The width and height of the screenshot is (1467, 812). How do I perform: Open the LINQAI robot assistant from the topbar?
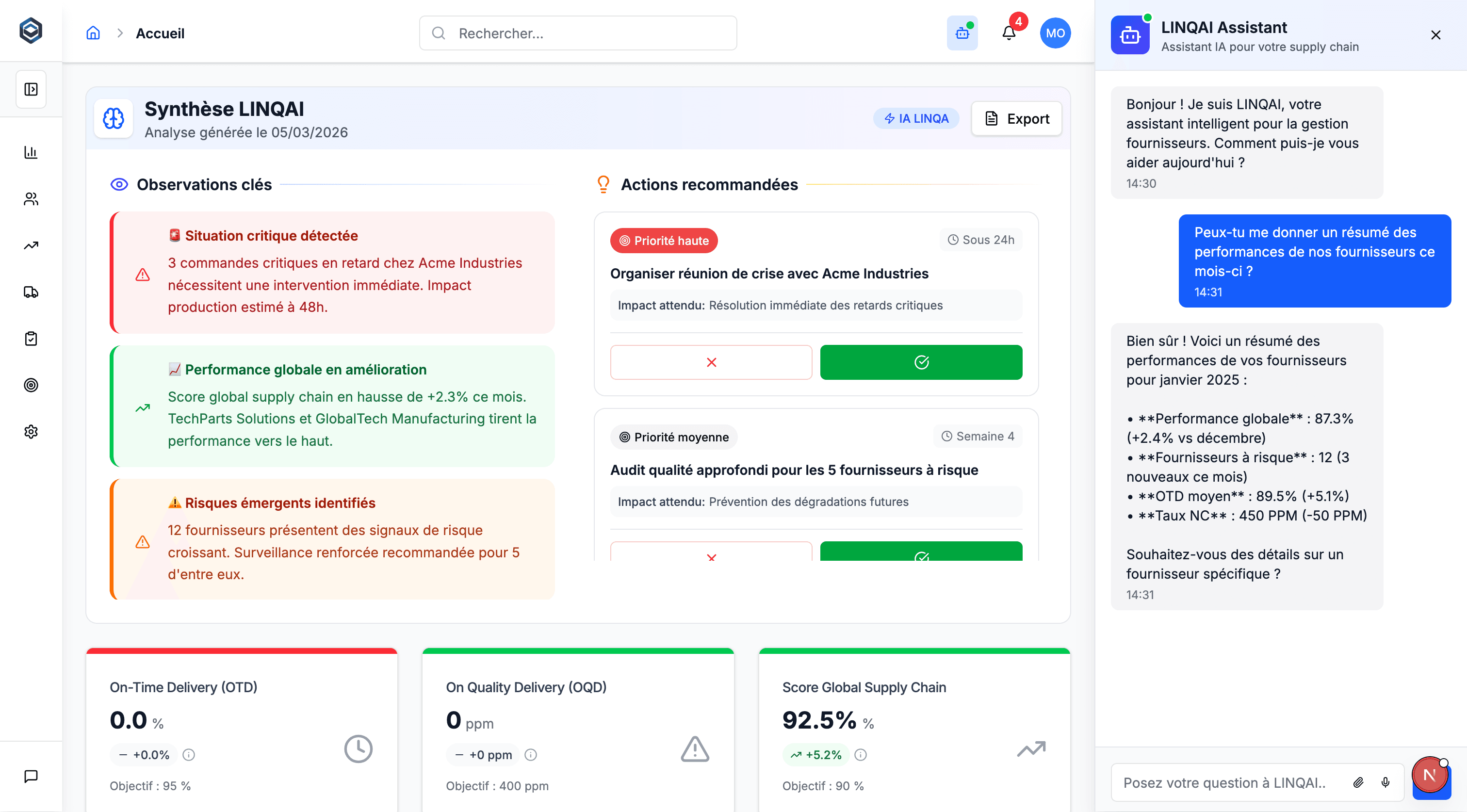click(x=962, y=32)
